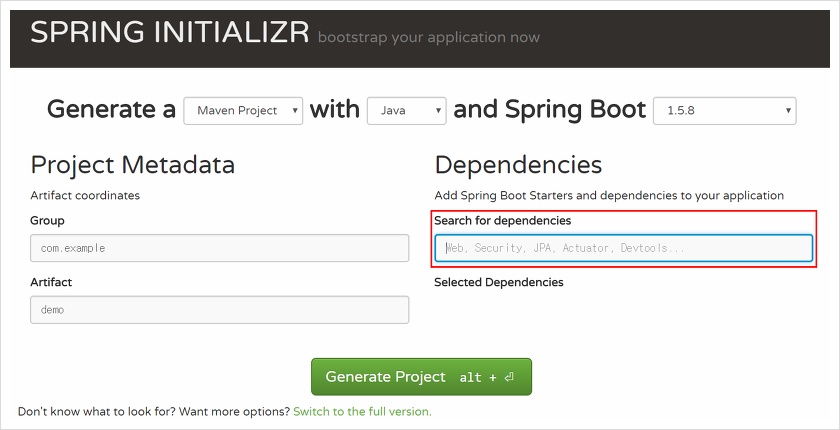Click the Add Spring Boot Starters description
The image size is (840, 430).
click(x=609, y=195)
